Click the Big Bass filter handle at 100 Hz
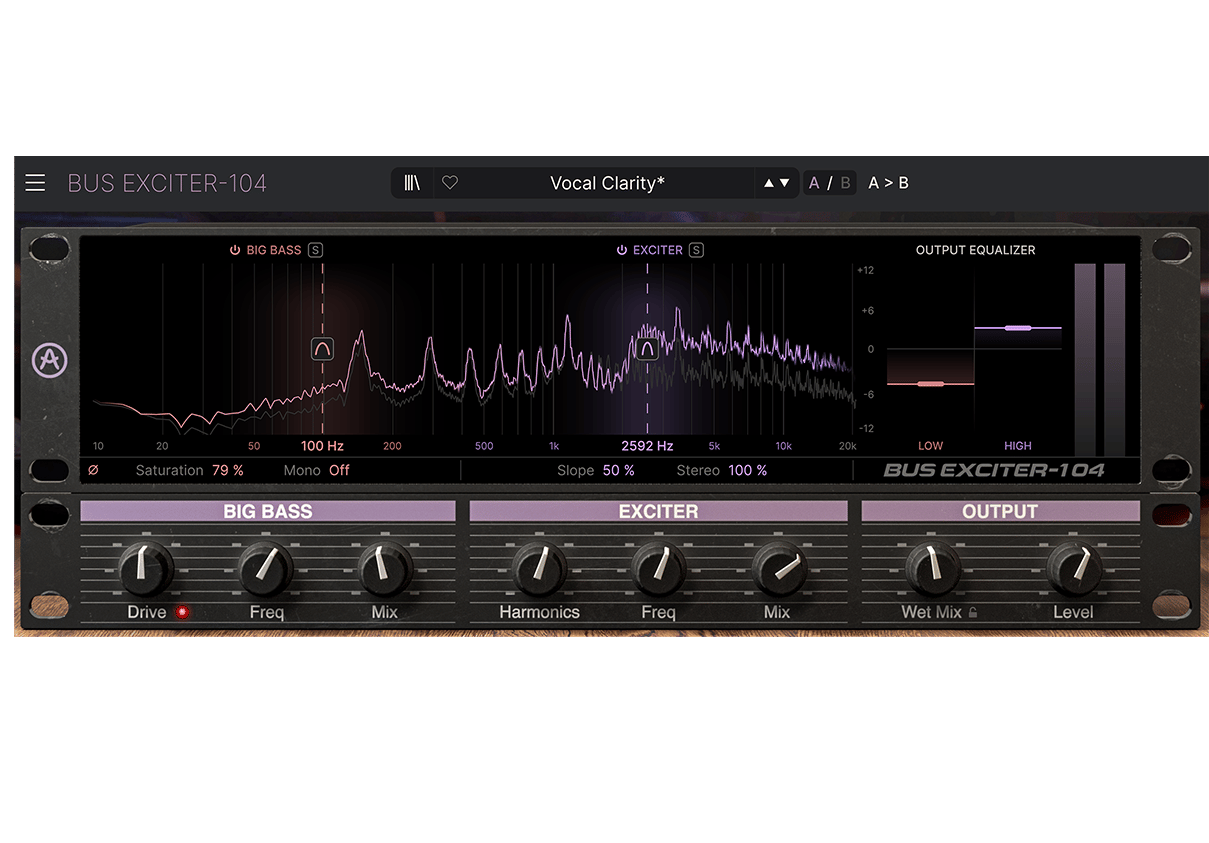Image resolution: width=1209 pixels, height=843 pixels. coord(322,349)
